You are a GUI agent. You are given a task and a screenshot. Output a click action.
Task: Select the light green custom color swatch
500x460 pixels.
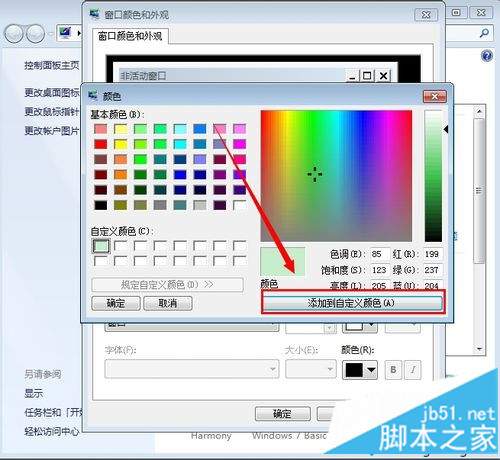click(101, 246)
